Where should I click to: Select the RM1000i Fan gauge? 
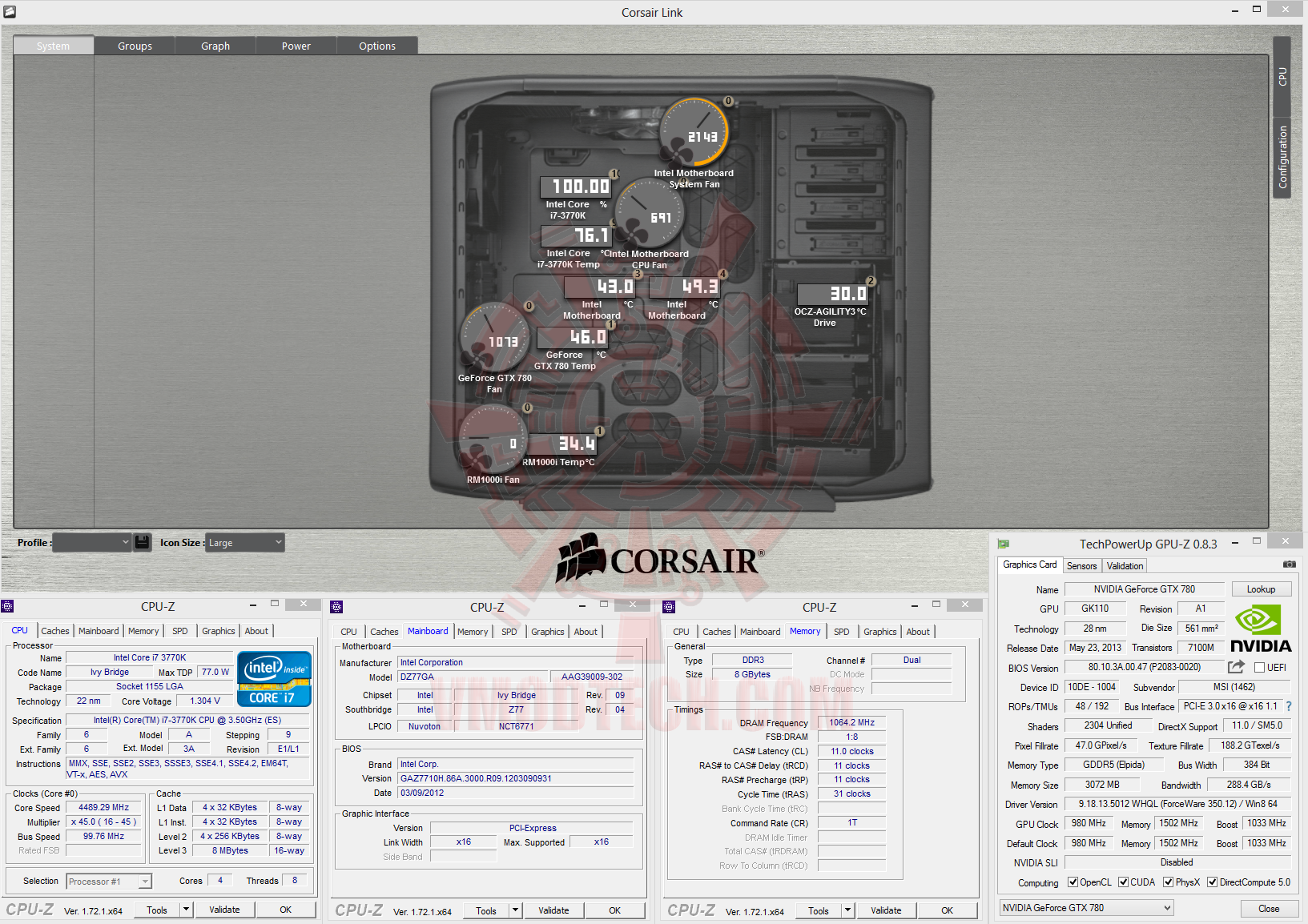(493, 440)
